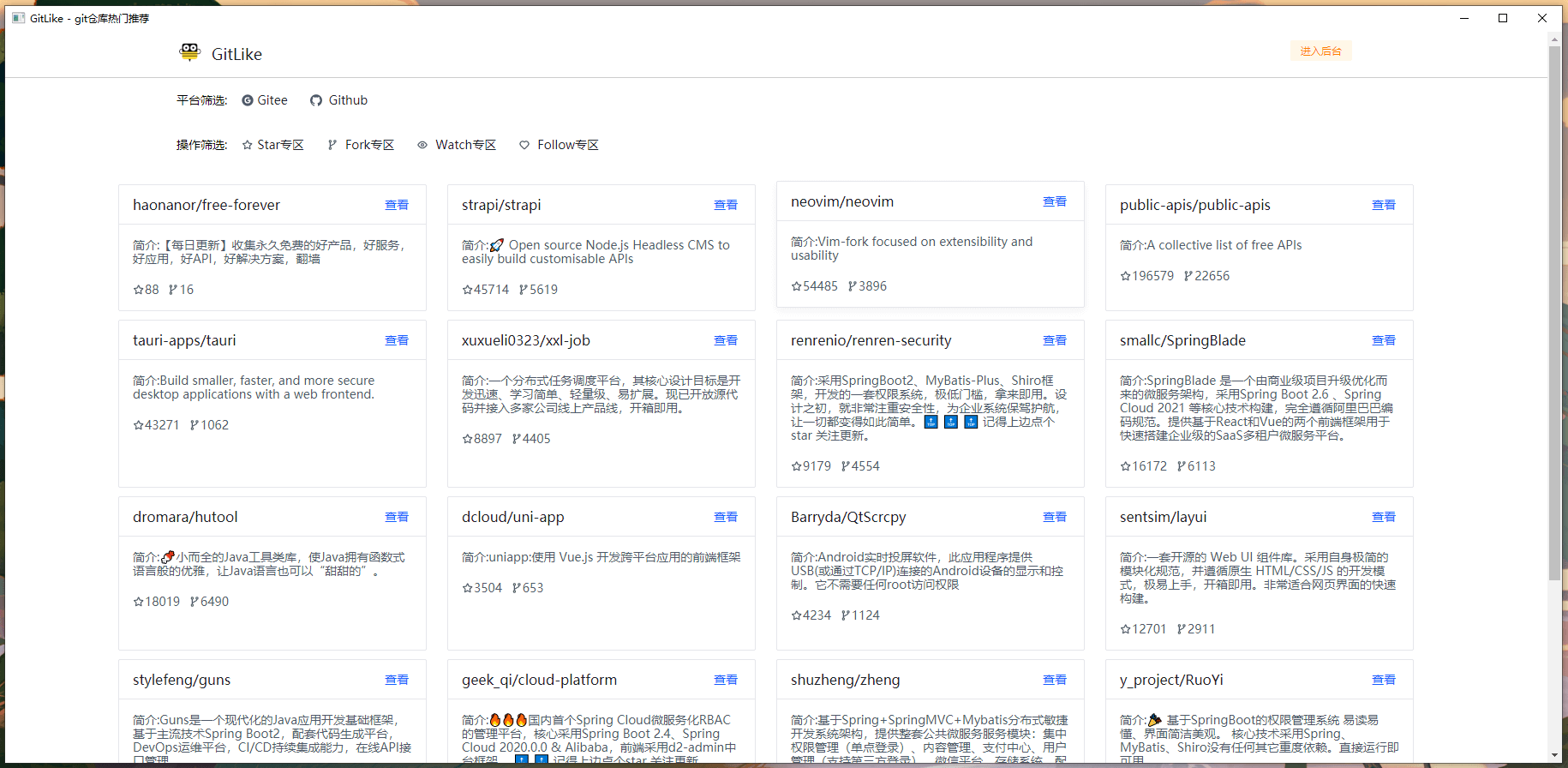Click star icon on Barryda/QtScrcpy card

click(x=796, y=615)
